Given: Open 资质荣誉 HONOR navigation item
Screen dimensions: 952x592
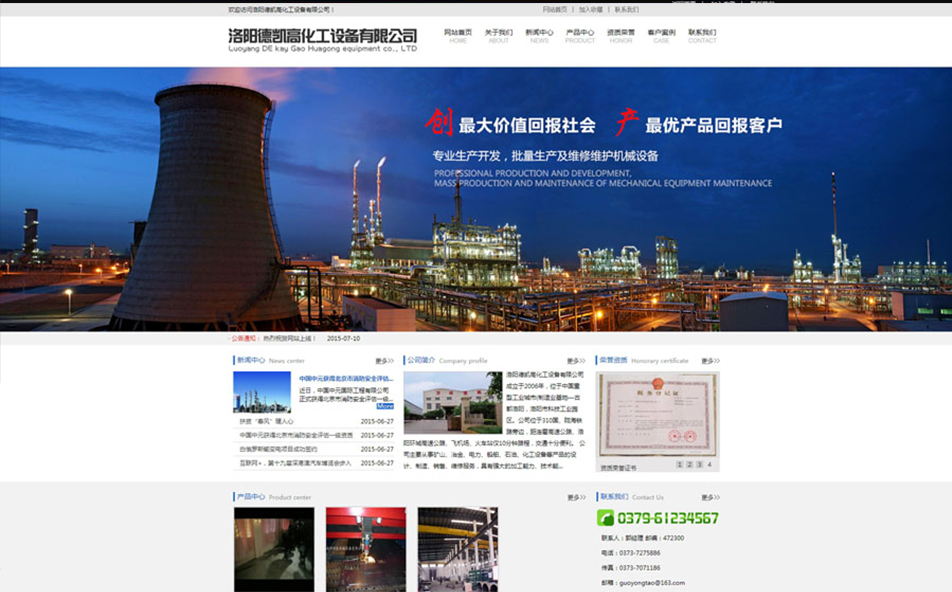Looking at the screenshot, I should tap(621, 35).
